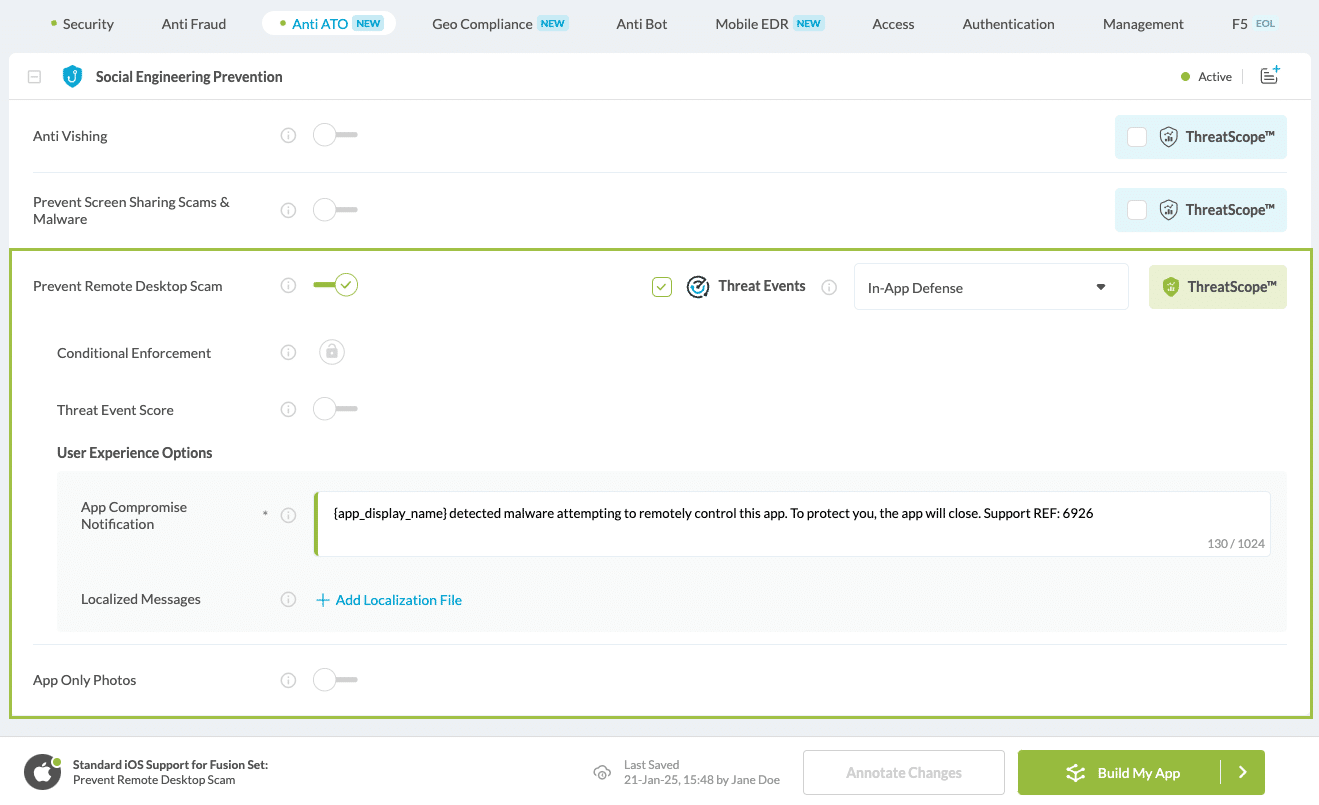The height and width of the screenshot is (805, 1319).
Task: Click the Last Saved history icon
Action: (602, 772)
